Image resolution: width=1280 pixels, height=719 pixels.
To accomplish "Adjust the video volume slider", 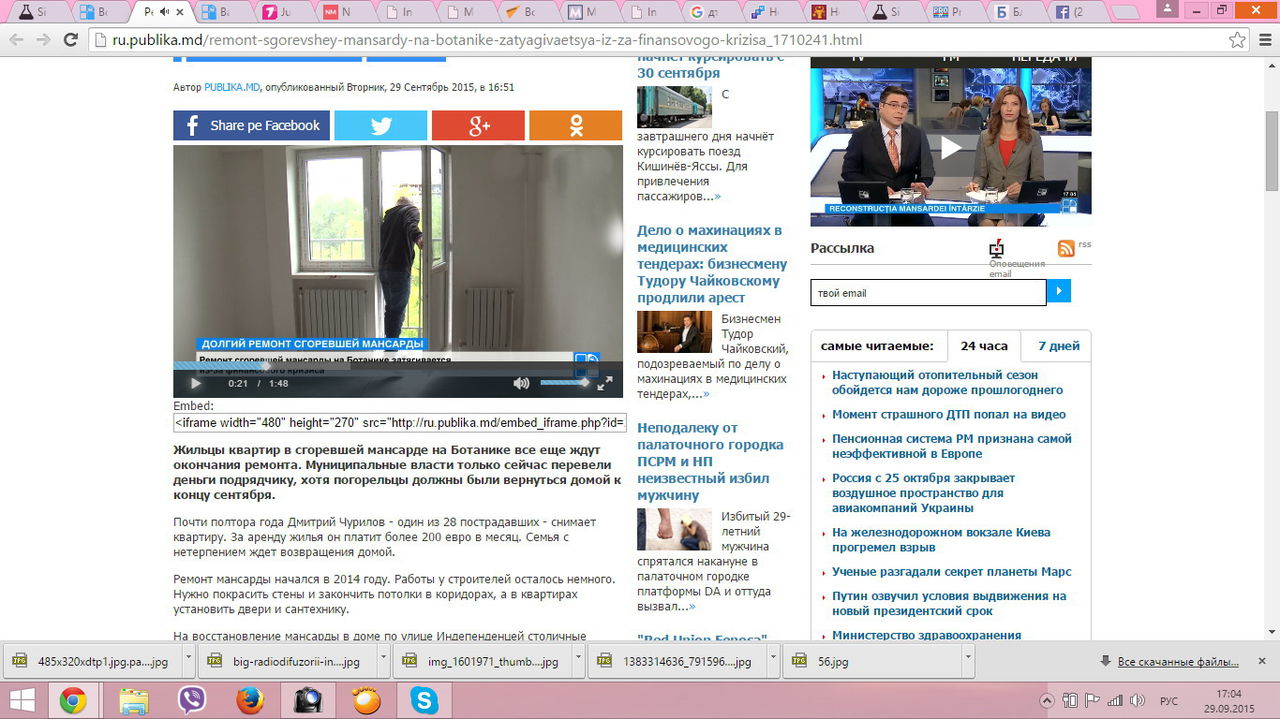I will click(x=565, y=383).
